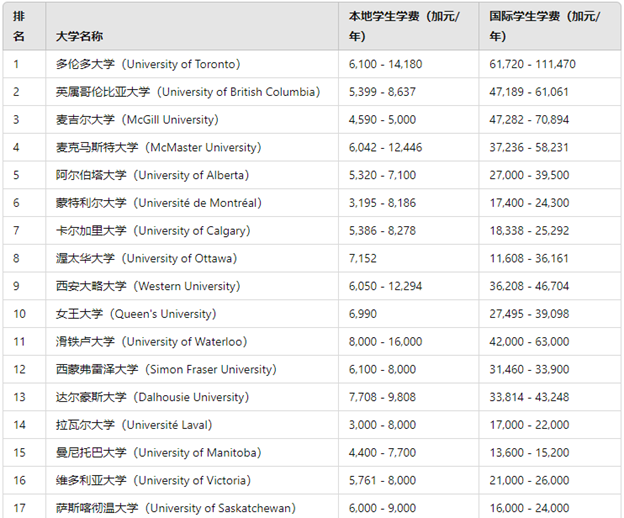Image resolution: width=624 pixels, height=518 pixels.
Task: Click international tuition 61,720 - 111,470
Action: 532,64
